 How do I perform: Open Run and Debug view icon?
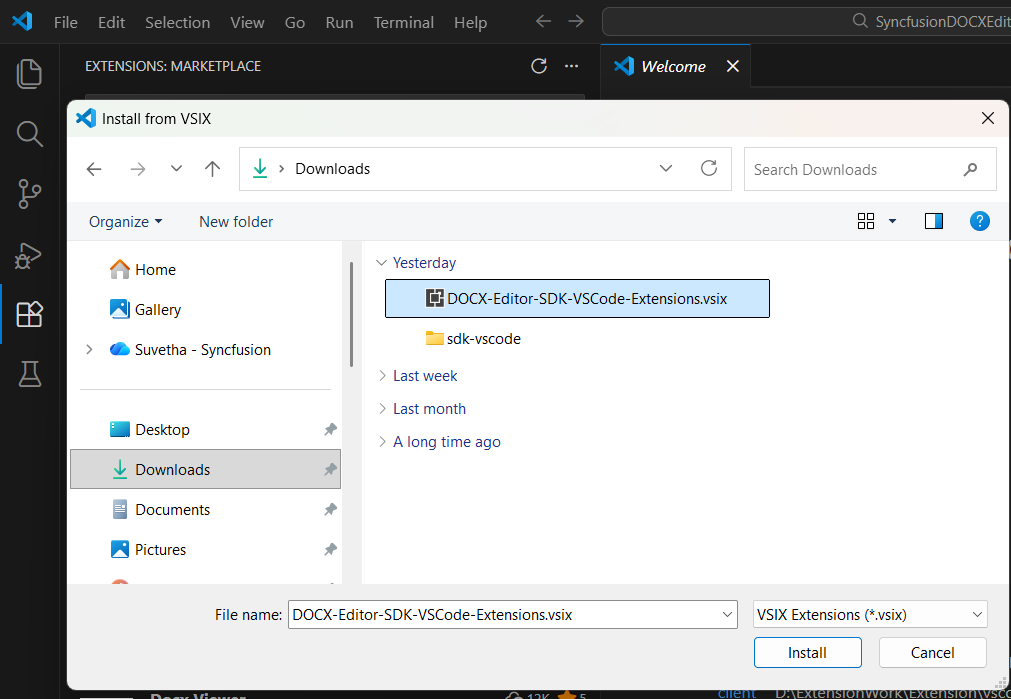coord(28,255)
